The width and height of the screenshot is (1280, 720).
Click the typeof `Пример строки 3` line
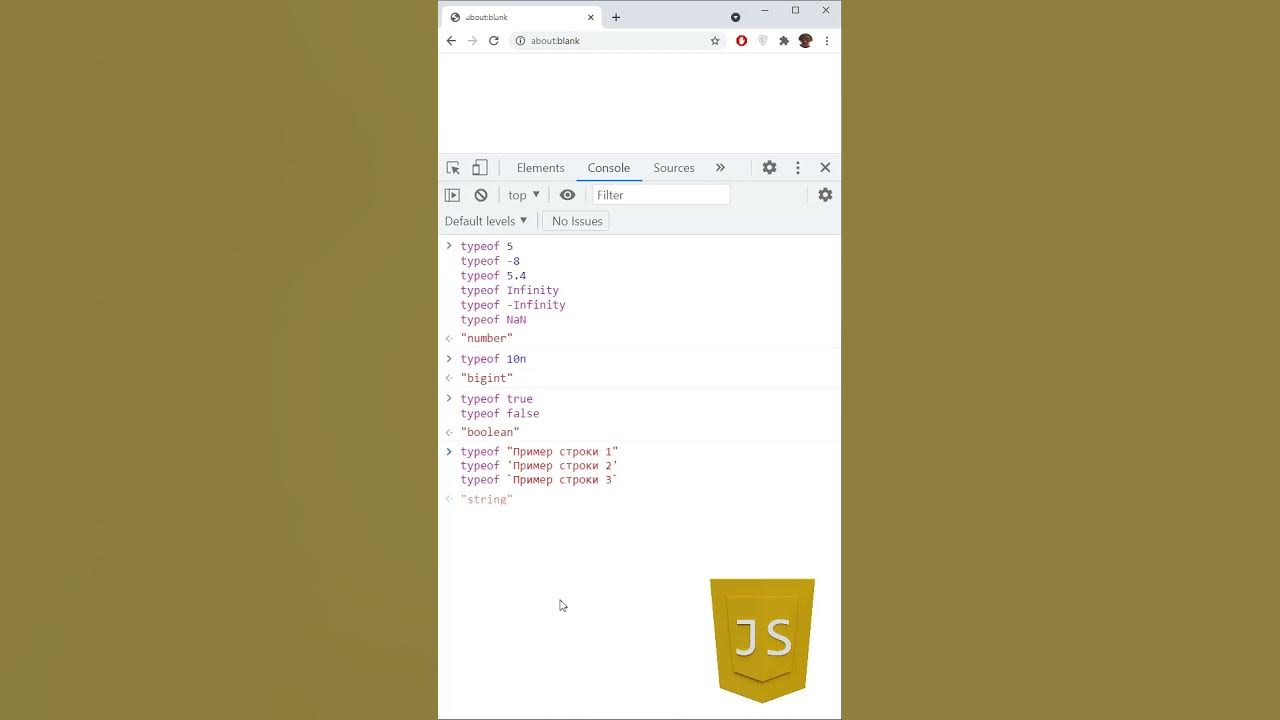[539, 480]
